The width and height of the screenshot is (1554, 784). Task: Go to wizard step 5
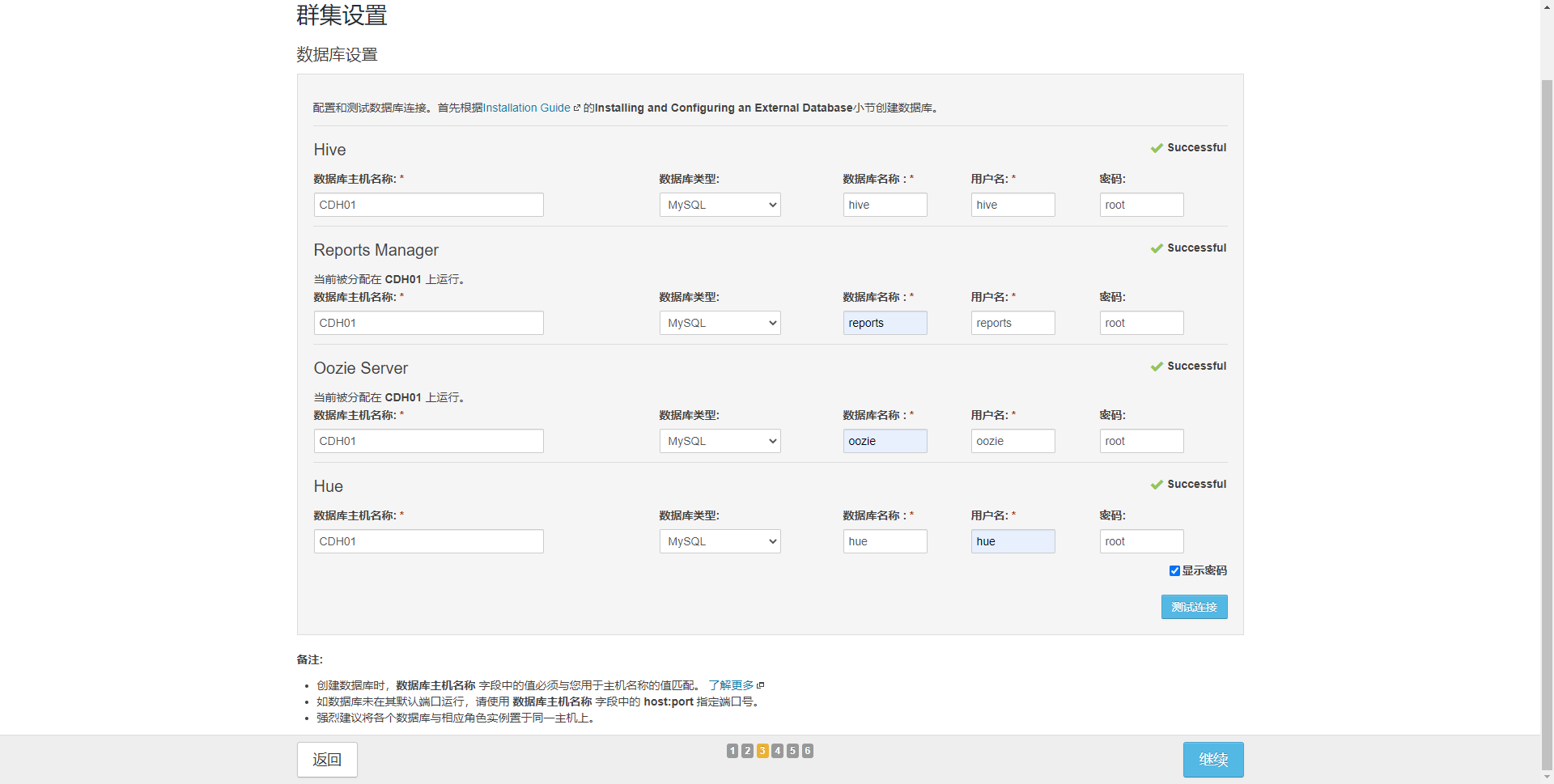792,751
